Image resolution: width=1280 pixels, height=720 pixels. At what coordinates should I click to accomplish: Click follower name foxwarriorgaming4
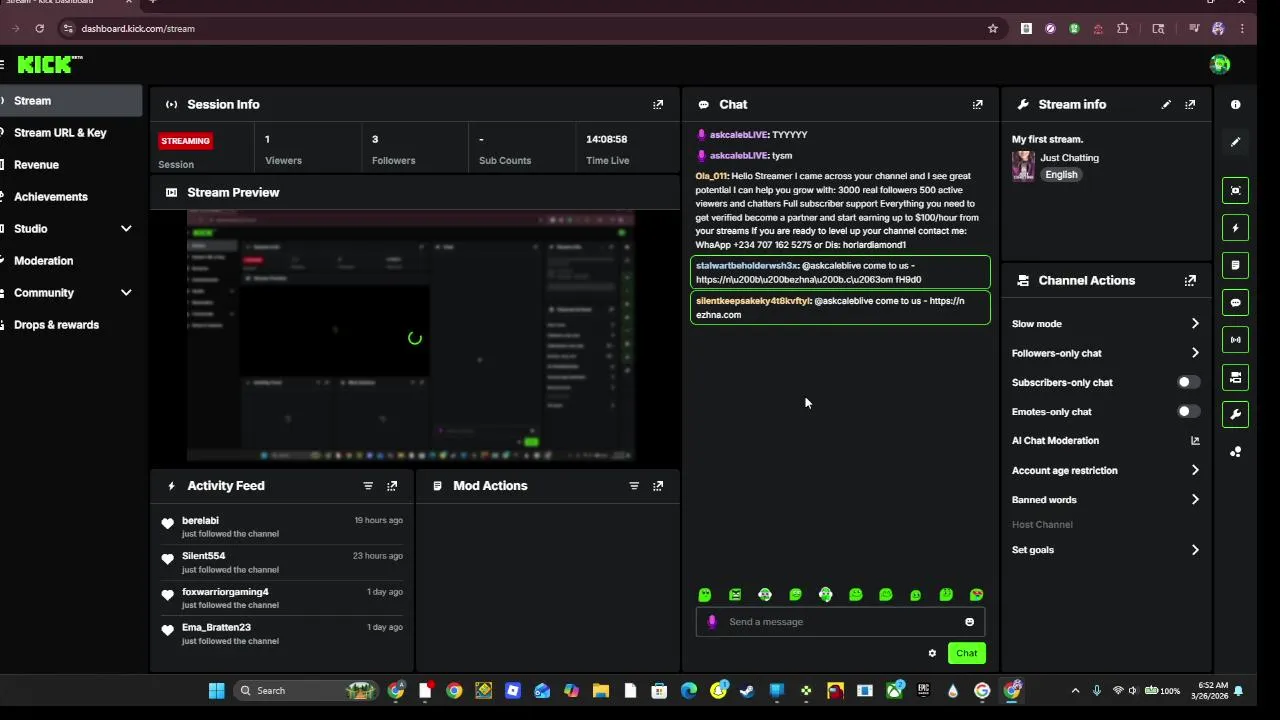[x=225, y=592]
